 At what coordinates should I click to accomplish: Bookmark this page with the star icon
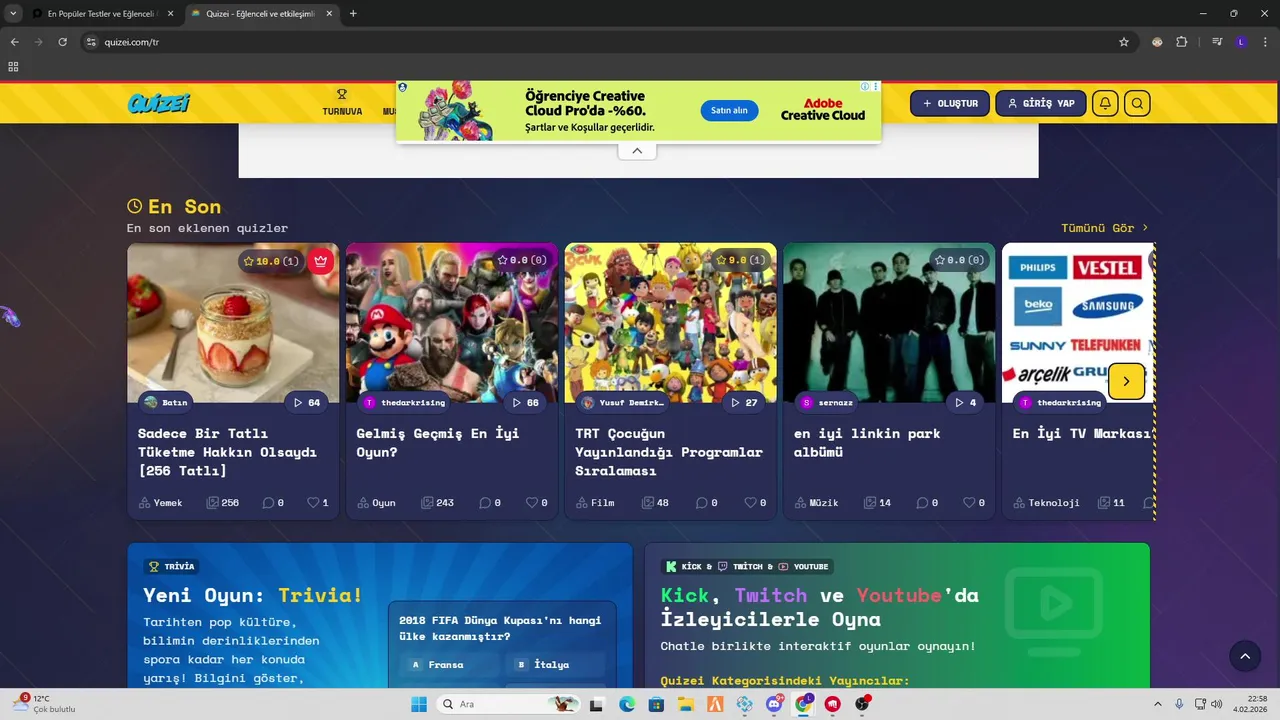[1124, 42]
